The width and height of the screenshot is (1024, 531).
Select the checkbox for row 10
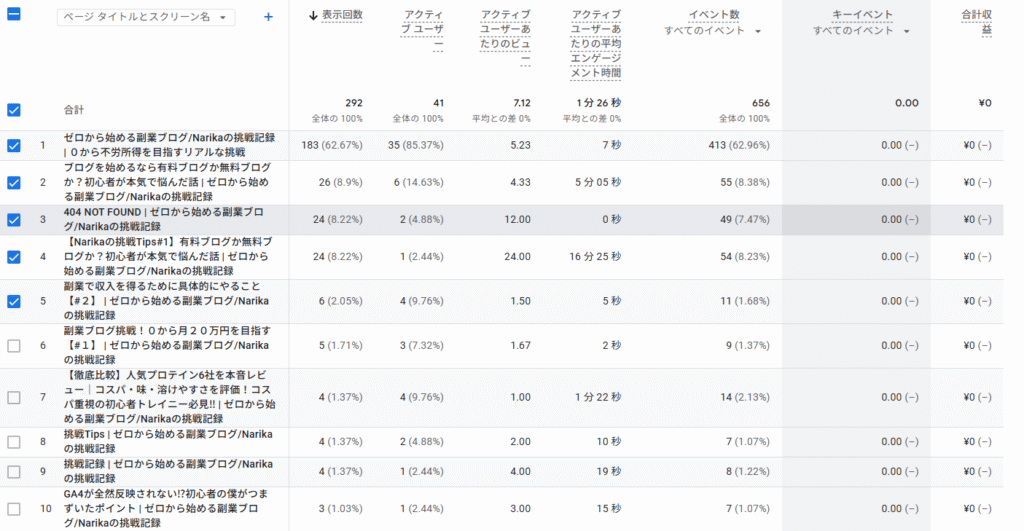(x=13, y=508)
